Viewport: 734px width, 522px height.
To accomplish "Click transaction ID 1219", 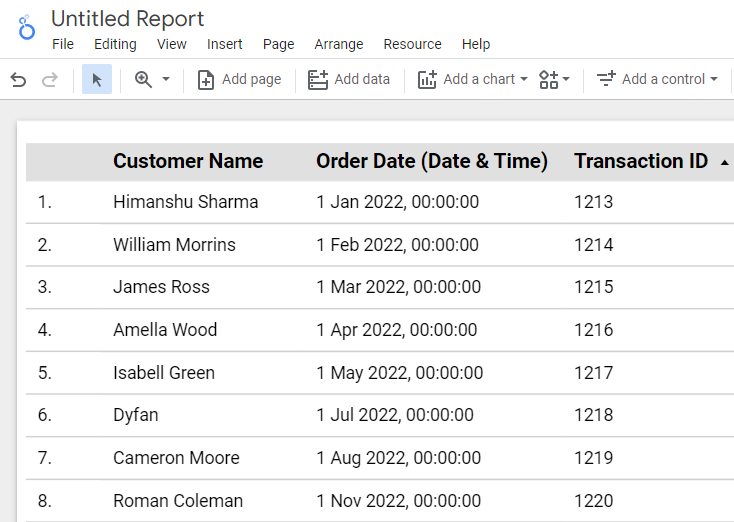I will click(594, 458).
